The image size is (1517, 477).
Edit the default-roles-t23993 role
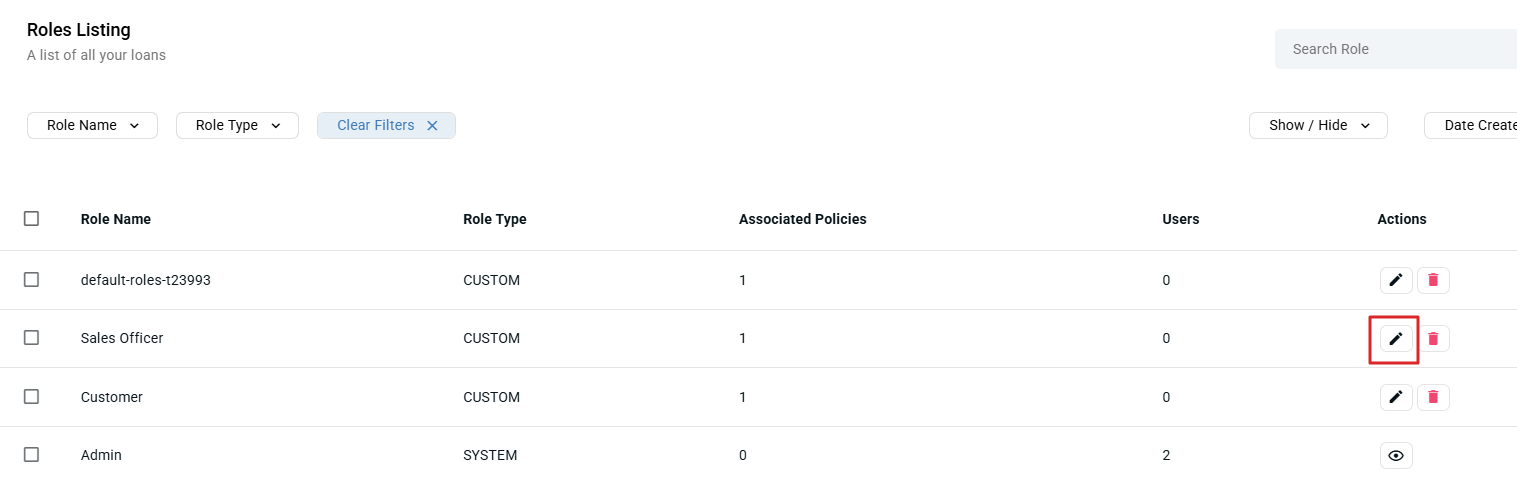click(x=1396, y=280)
